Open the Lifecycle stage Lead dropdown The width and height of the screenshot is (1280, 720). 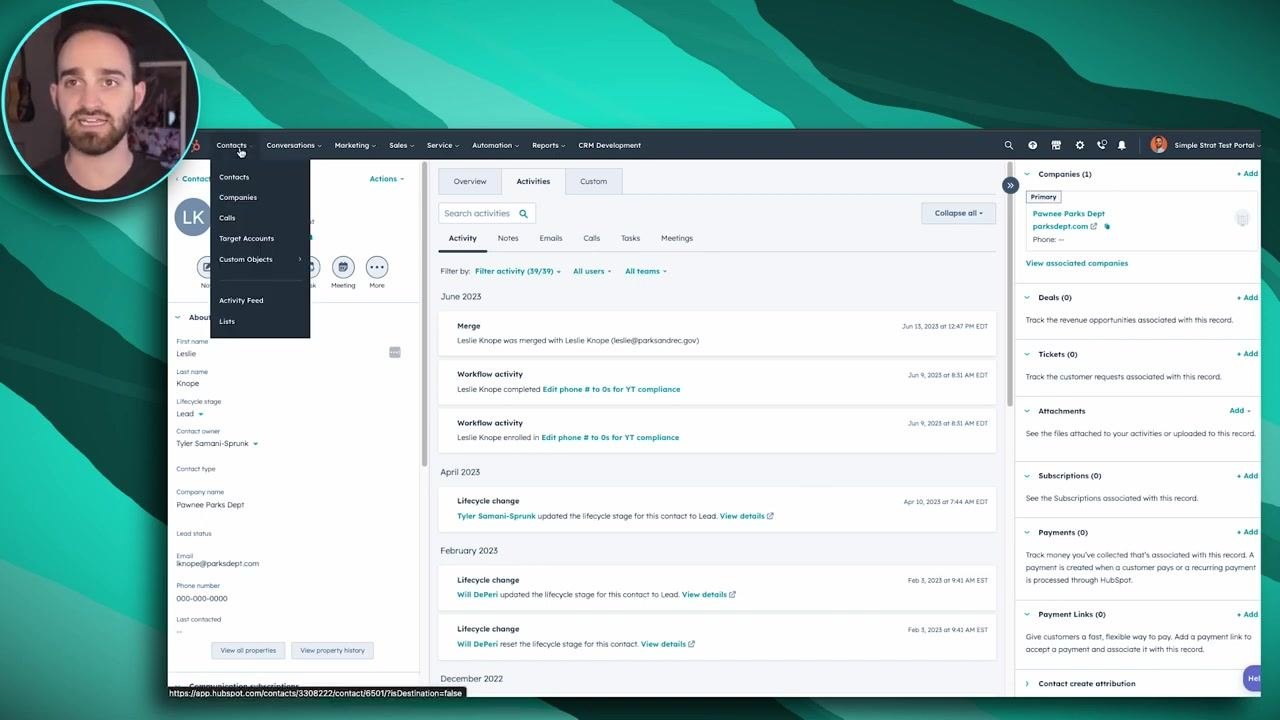tap(190, 414)
